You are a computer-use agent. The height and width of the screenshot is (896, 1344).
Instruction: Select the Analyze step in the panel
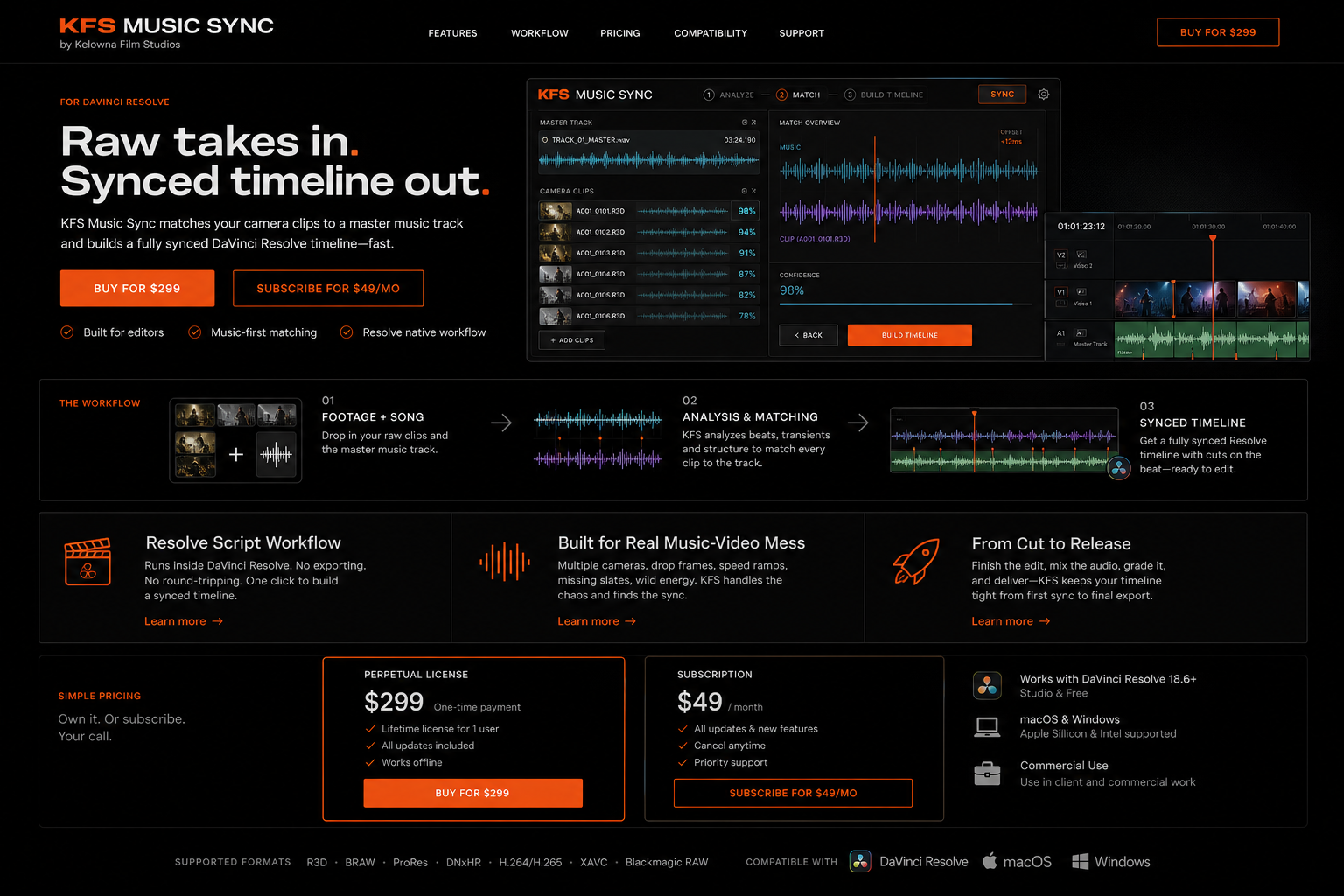(x=728, y=94)
